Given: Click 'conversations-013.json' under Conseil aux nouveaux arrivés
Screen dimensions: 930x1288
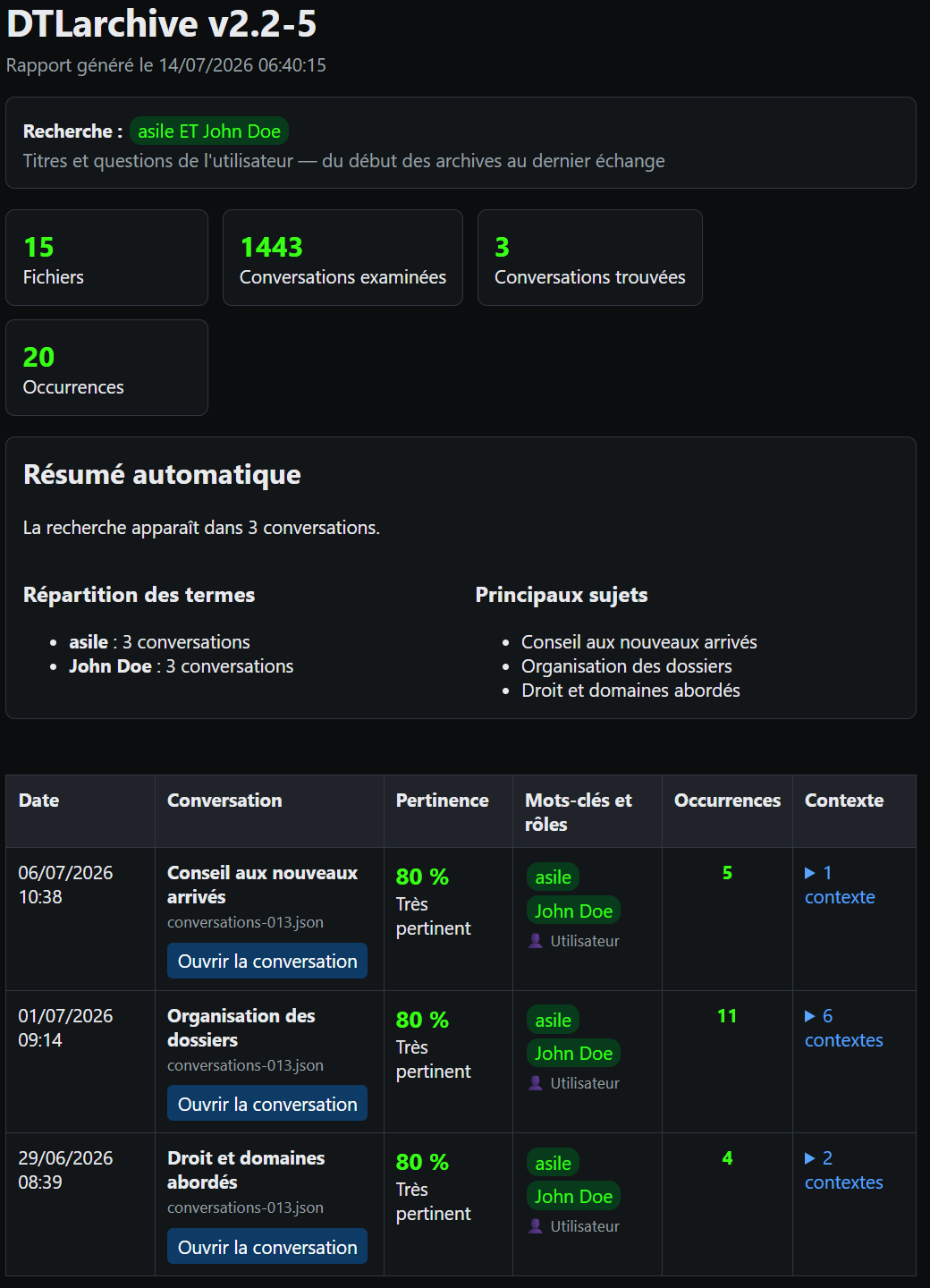Looking at the screenshot, I should point(245,922).
